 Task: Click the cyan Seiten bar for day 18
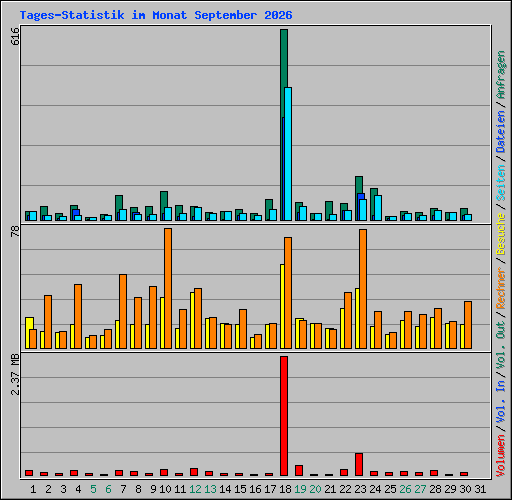pyautogui.click(x=288, y=154)
